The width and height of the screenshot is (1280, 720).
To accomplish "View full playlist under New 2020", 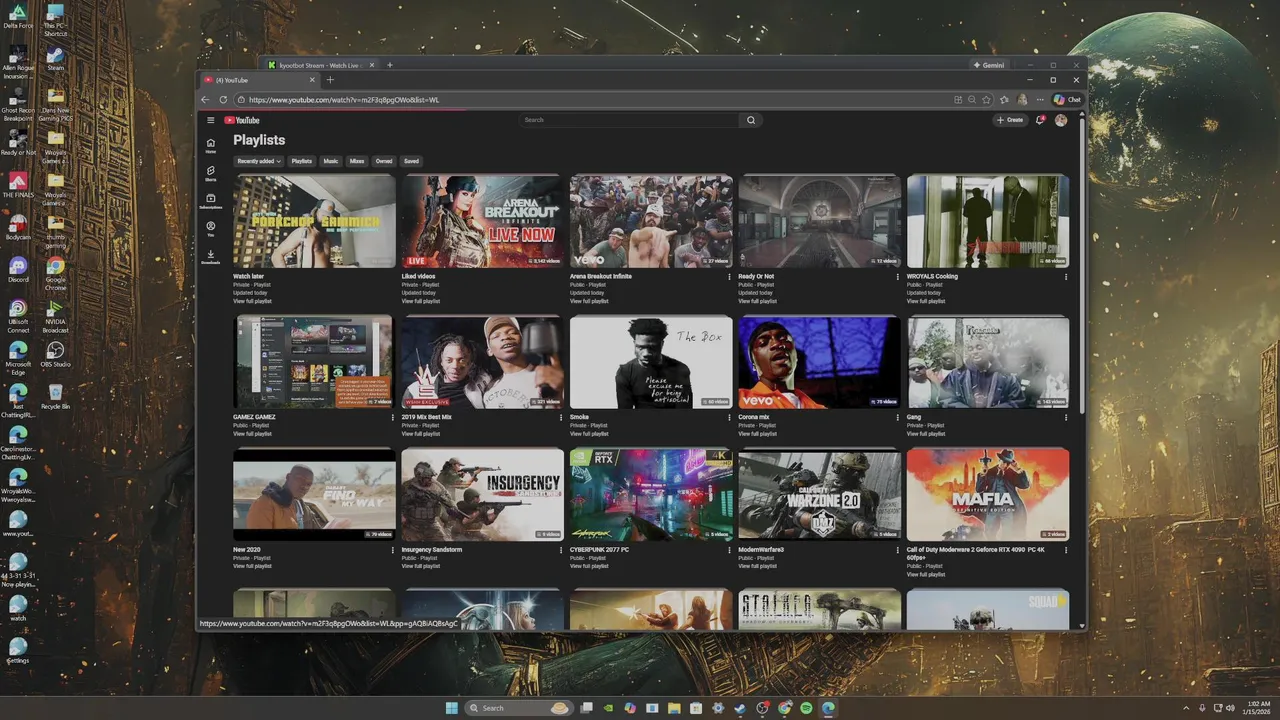I will coord(252,566).
